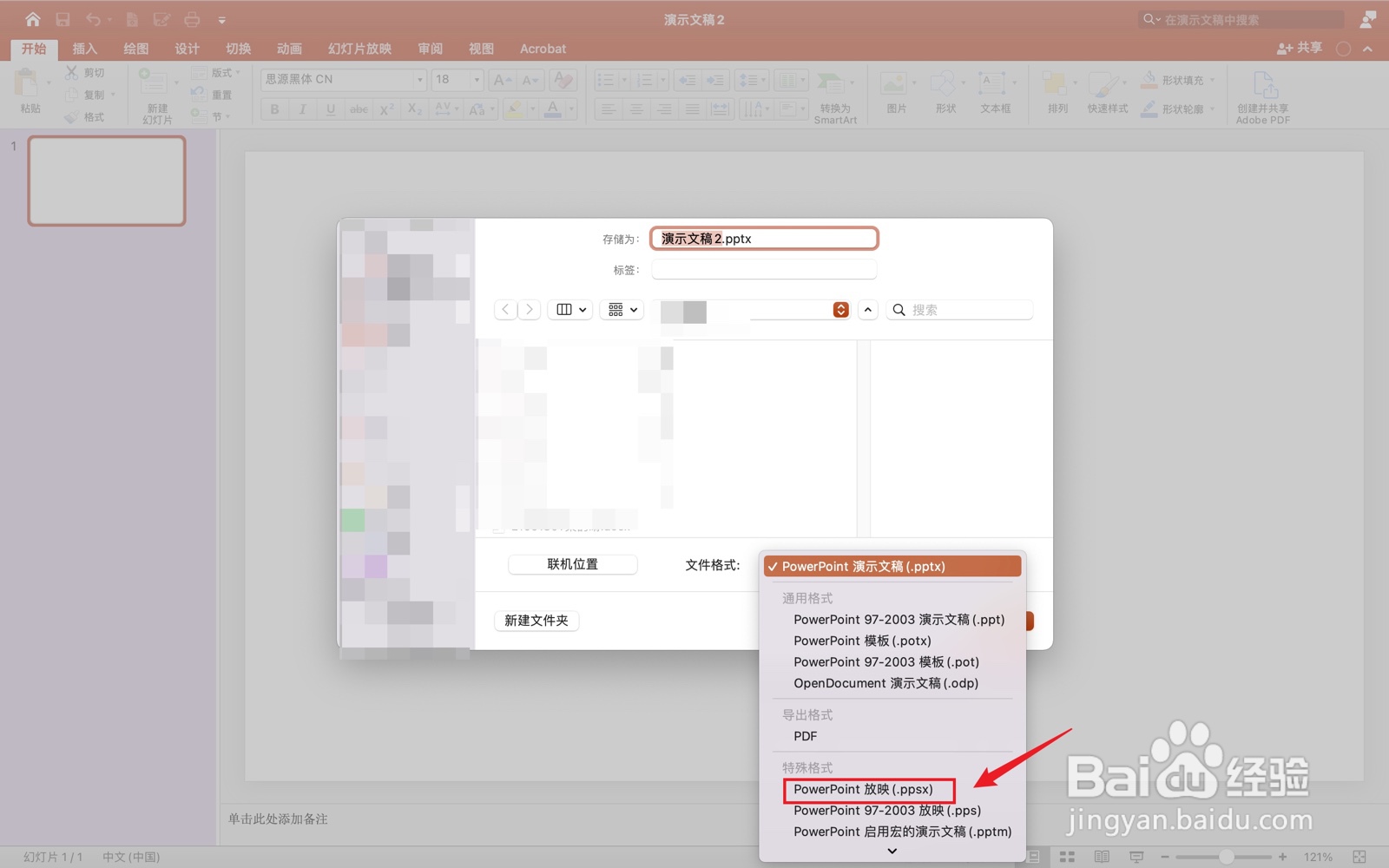The image size is (1389, 868).
Task: Click the Text Box icon
Action: [991, 84]
